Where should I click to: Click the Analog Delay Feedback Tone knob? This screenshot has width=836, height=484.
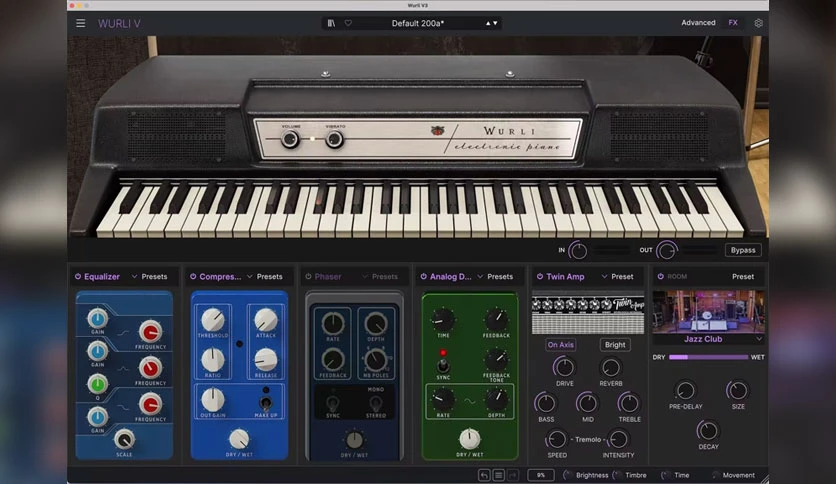tap(496, 360)
